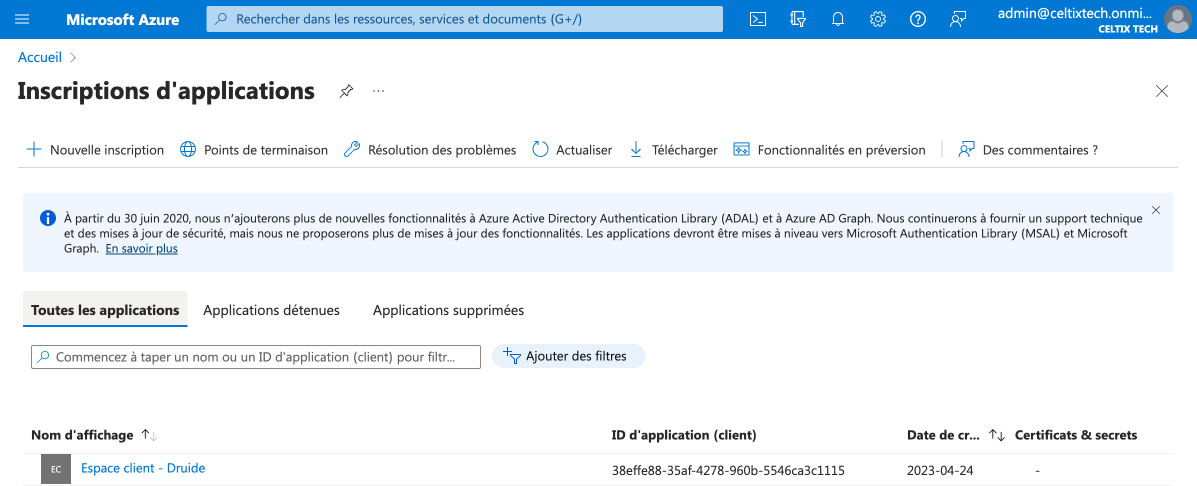Switch to Applications détenues tab
Image resolution: width=1197 pixels, height=486 pixels.
coord(272,311)
